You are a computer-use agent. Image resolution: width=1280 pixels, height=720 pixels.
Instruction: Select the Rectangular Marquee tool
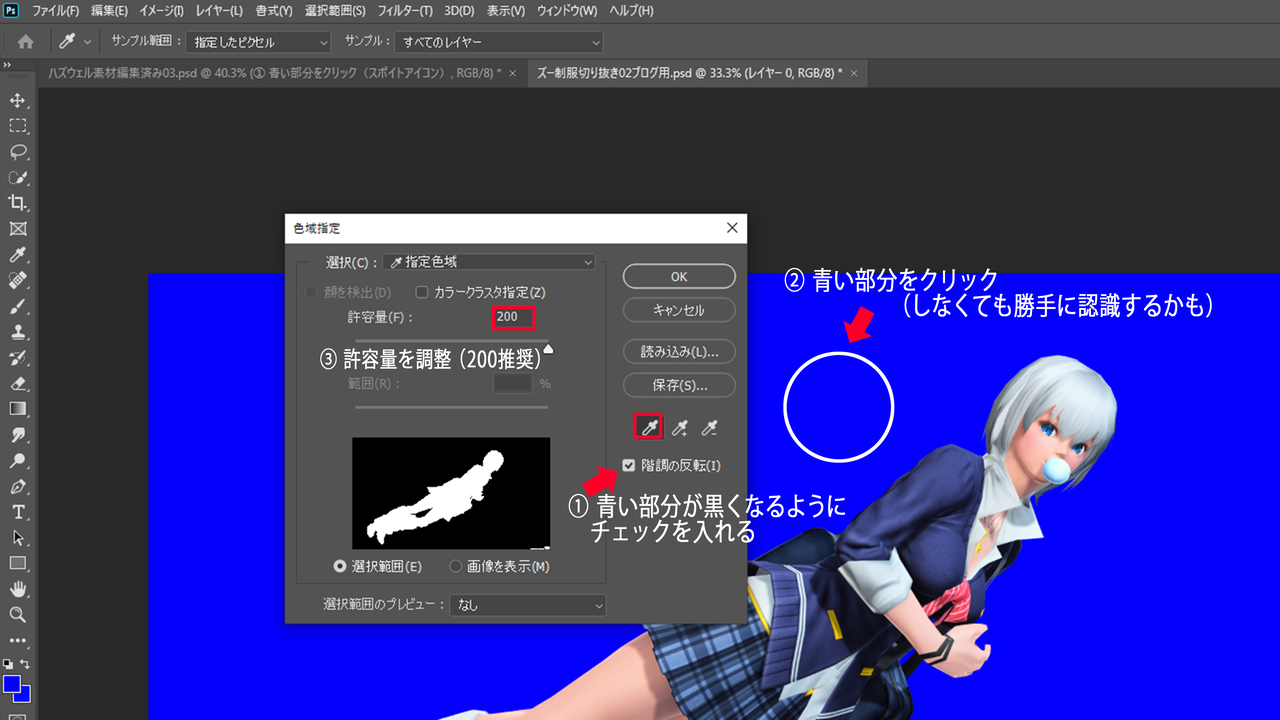click(18, 126)
